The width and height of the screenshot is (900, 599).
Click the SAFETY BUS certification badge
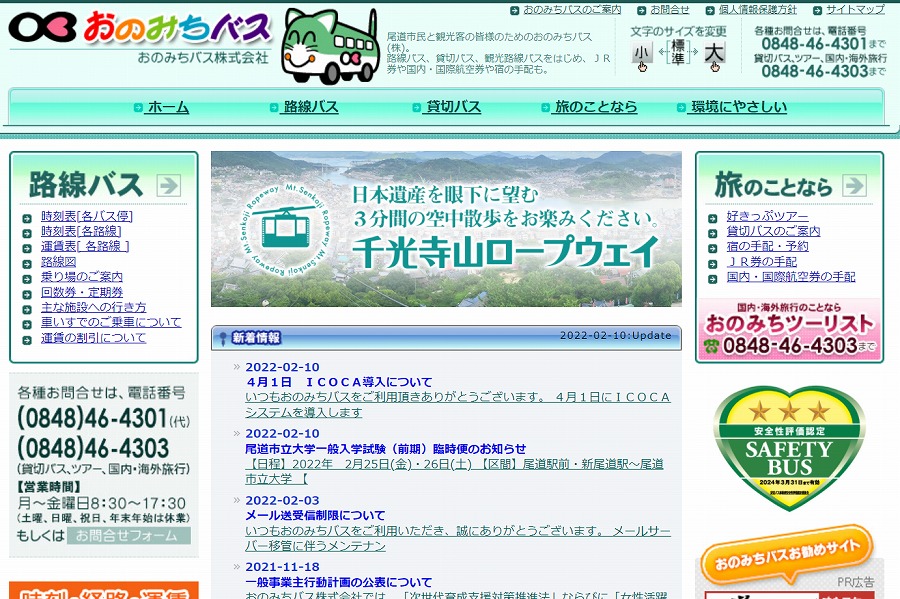pyautogui.click(x=789, y=448)
